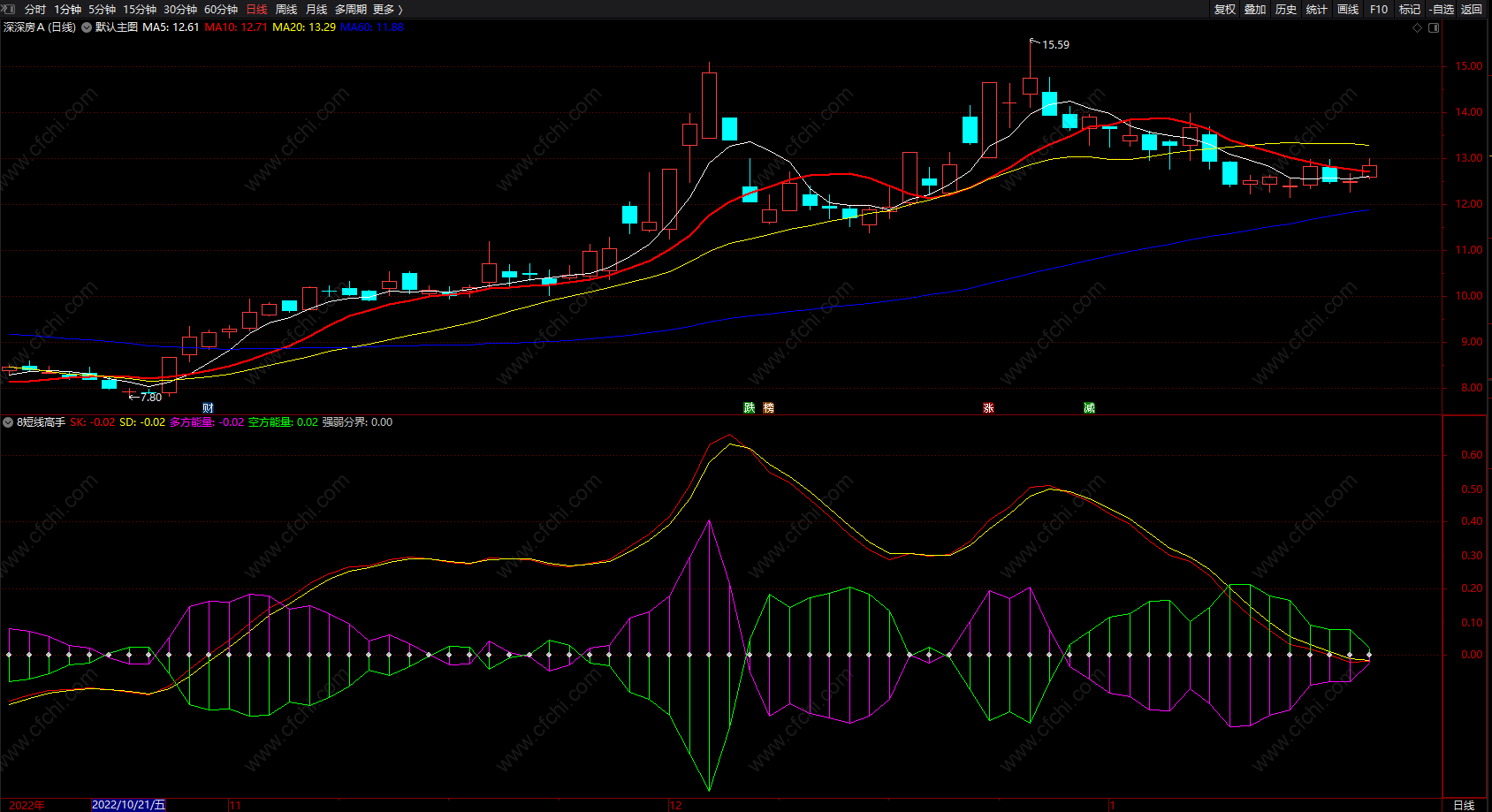The height and width of the screenshot is (812, 1492).
Task: Open the F10 company info button
Action: coord(1379,9)
